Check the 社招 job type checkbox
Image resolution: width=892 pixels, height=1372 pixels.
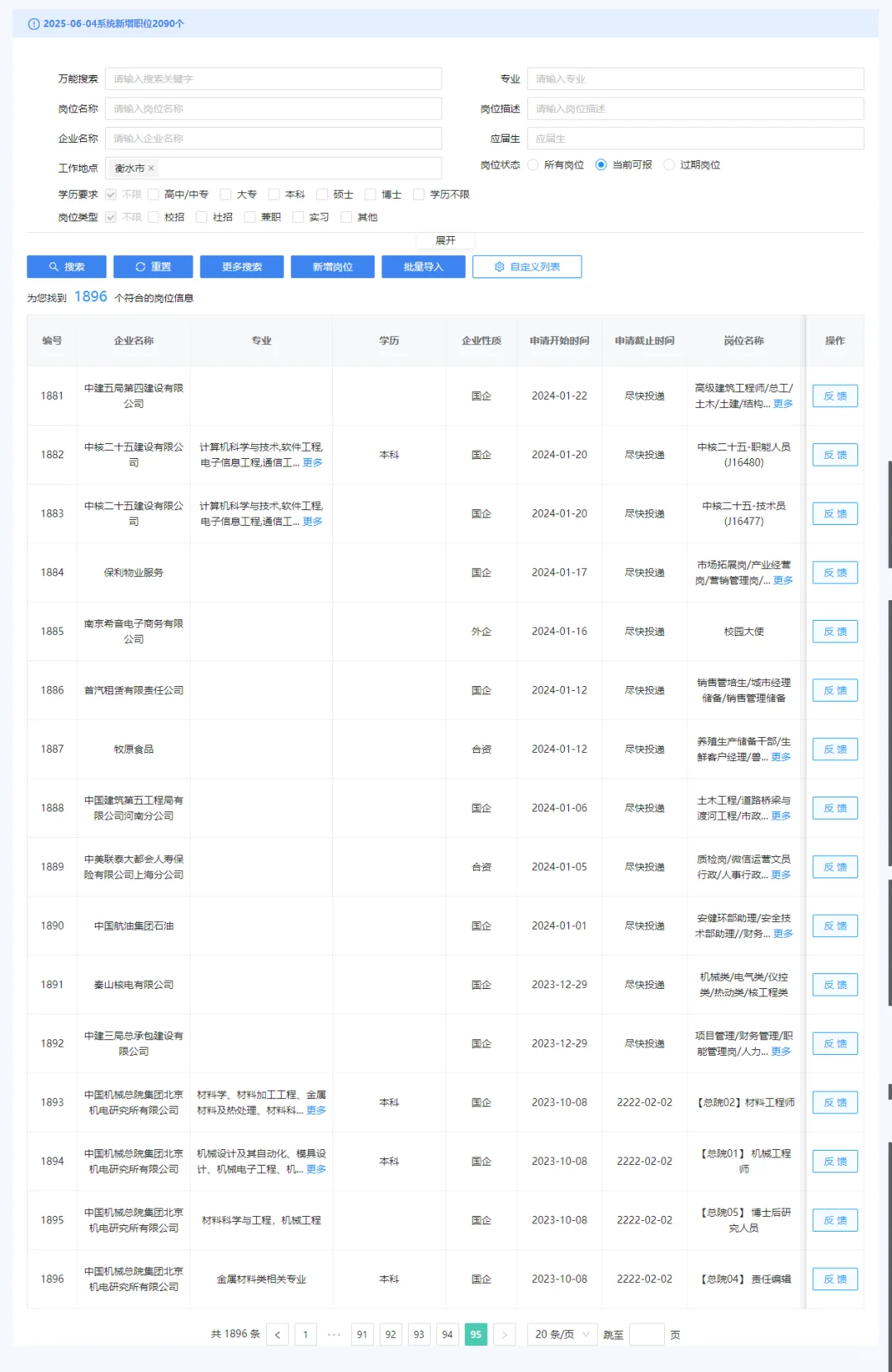(202, 217)
